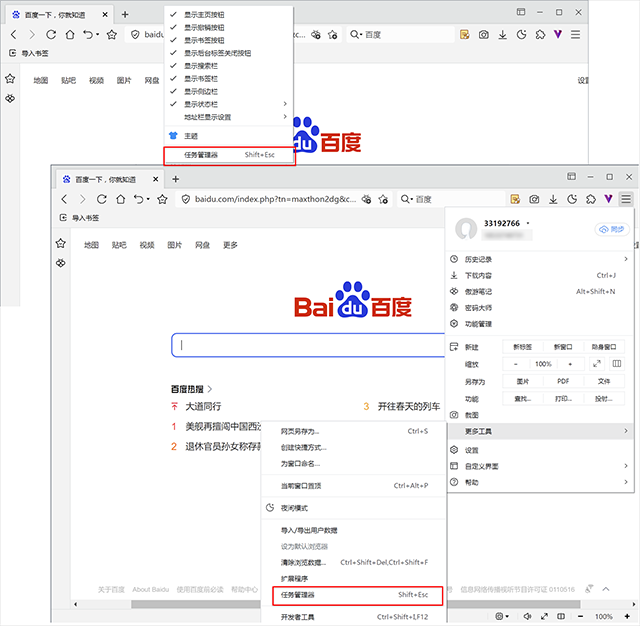Expand 地址栏显示设置 submenu

(229, 117)
